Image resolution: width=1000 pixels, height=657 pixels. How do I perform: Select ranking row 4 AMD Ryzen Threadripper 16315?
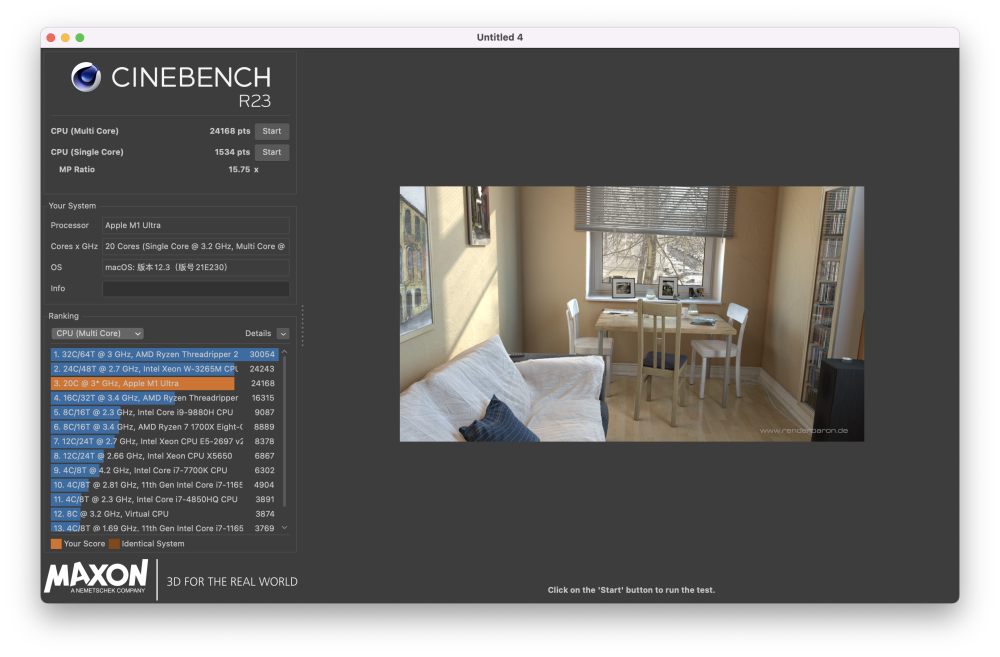[x=165, y=398]
